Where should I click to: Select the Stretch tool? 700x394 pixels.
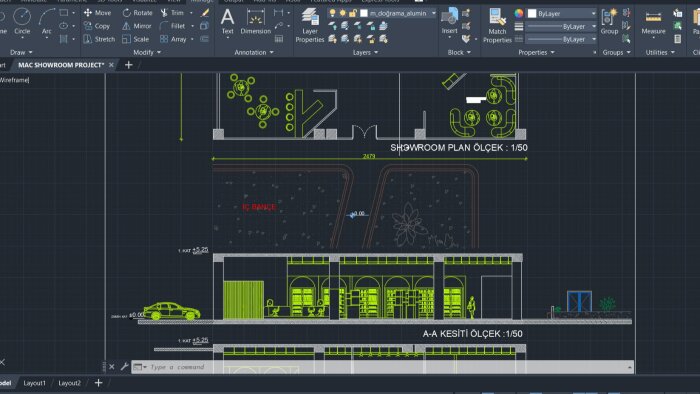point(99,39)
